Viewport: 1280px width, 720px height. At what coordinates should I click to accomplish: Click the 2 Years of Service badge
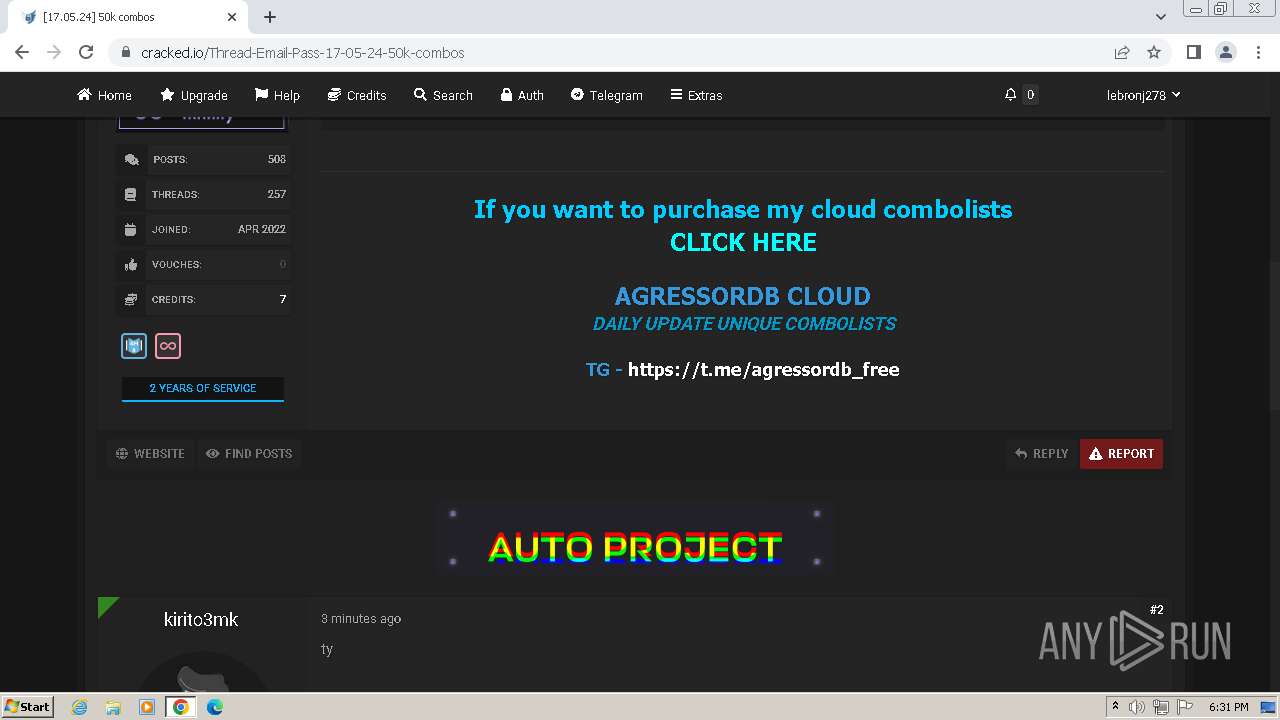click(x=203, y=388)
